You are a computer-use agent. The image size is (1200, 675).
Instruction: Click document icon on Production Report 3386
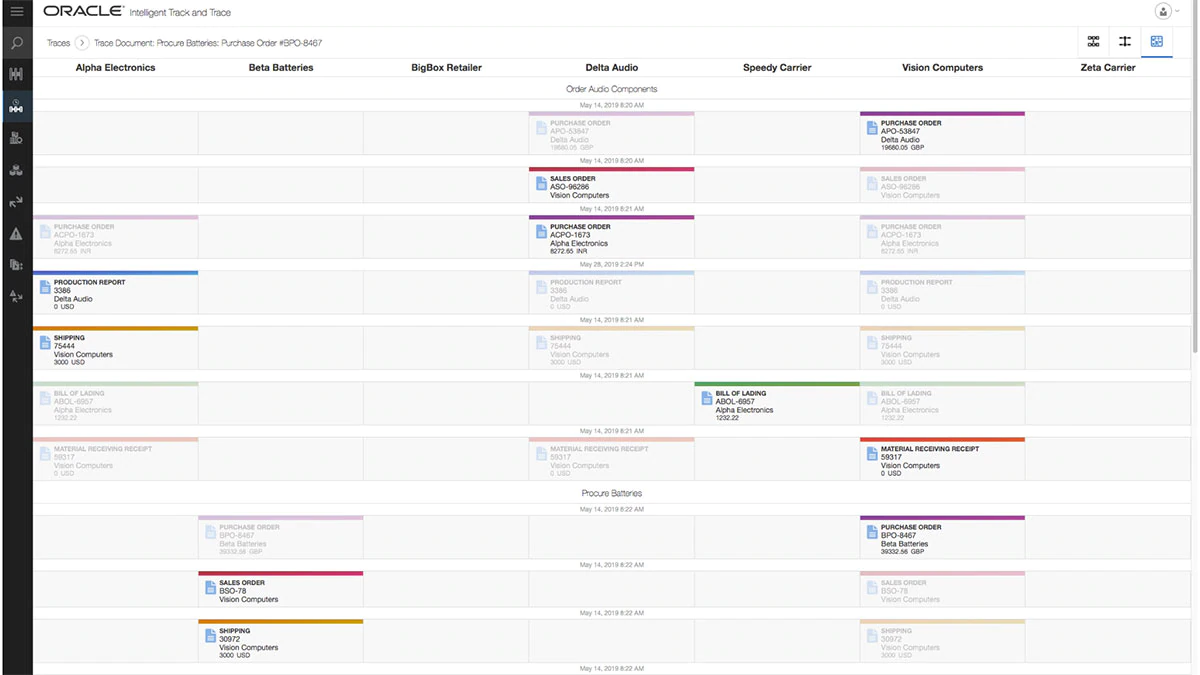tap(44, 287)
